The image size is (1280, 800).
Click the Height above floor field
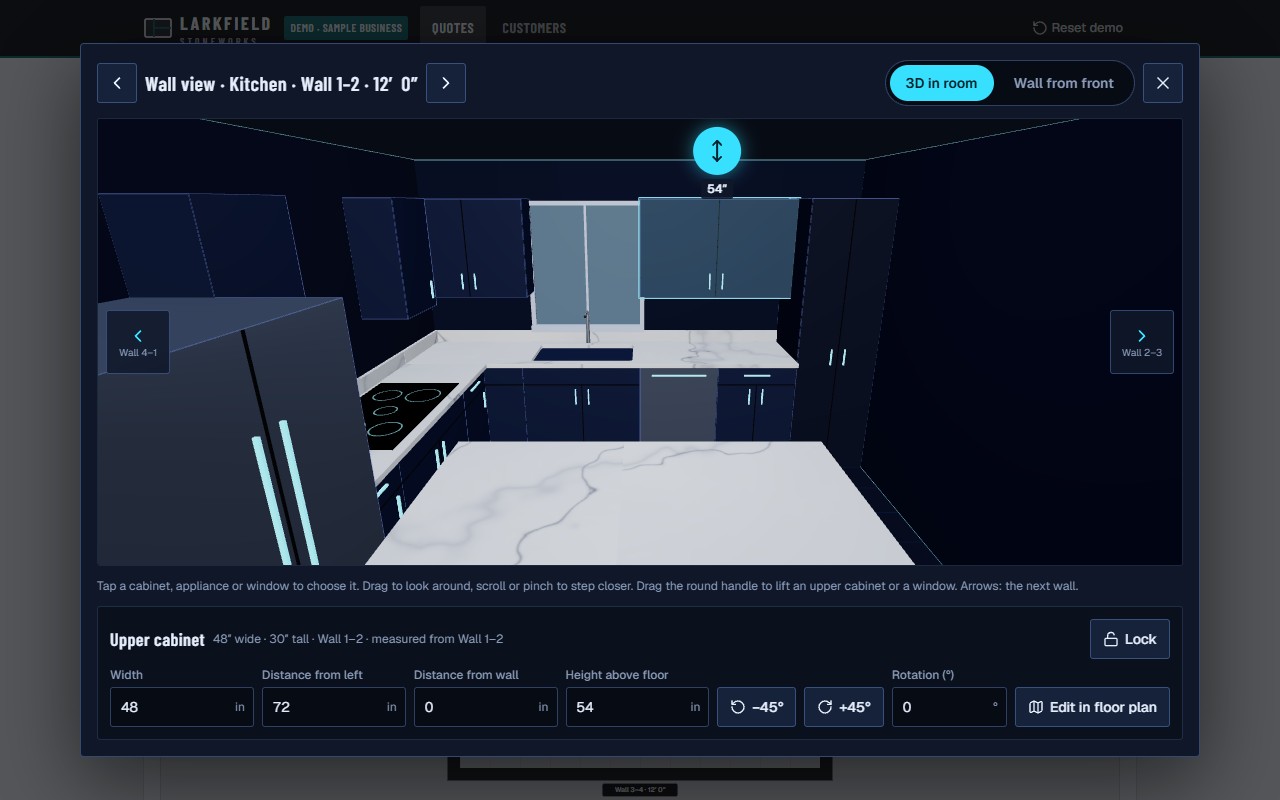[637, 707]
